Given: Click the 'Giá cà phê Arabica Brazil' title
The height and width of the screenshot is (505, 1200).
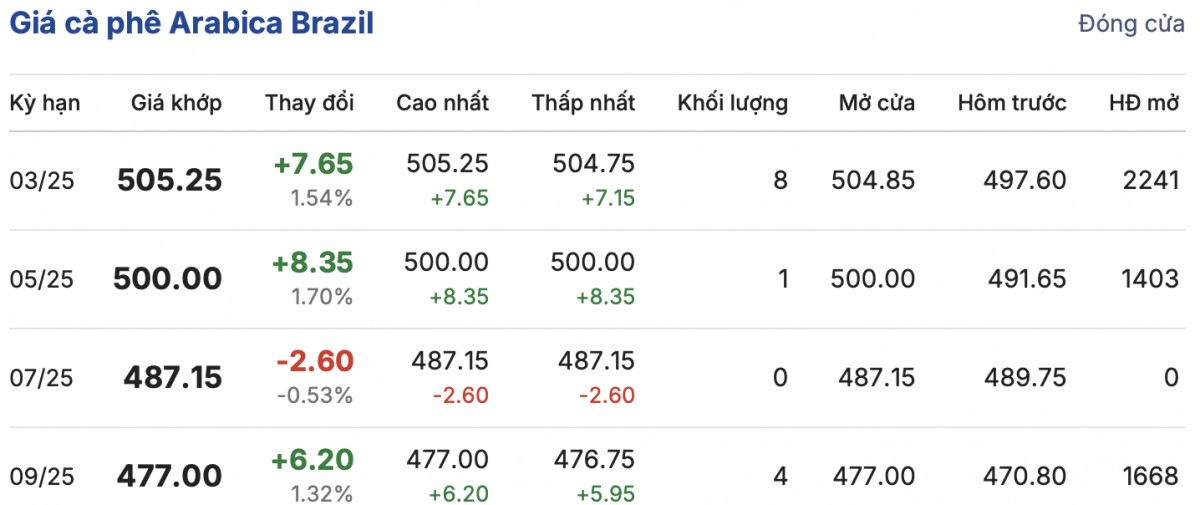Looking at the screenshot, I should coord(192,24).
